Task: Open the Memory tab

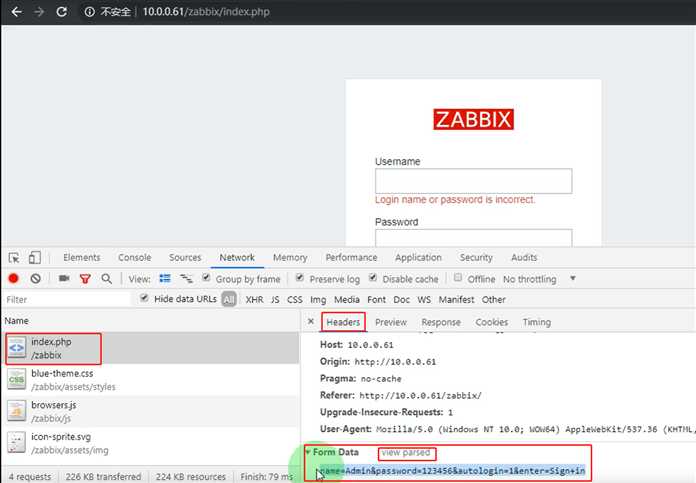Action: 290,257
